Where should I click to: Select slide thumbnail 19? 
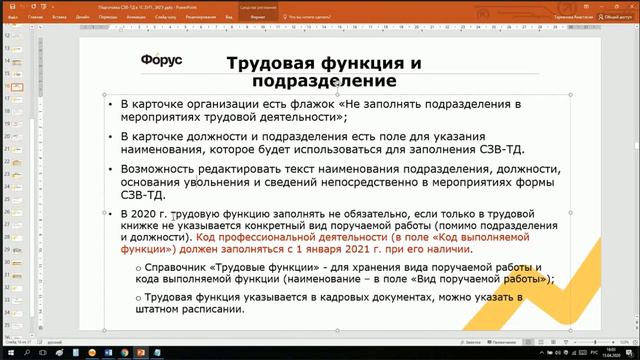click(17, 124)
